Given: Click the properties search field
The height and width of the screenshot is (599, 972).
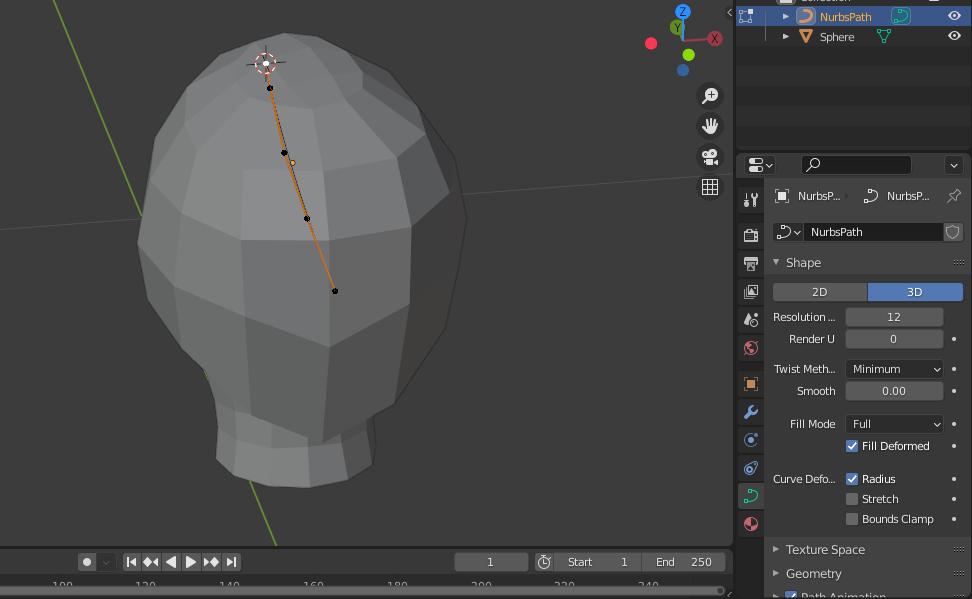Looking at the screenshot, I should pyautogui.click(x=856, y=165).
